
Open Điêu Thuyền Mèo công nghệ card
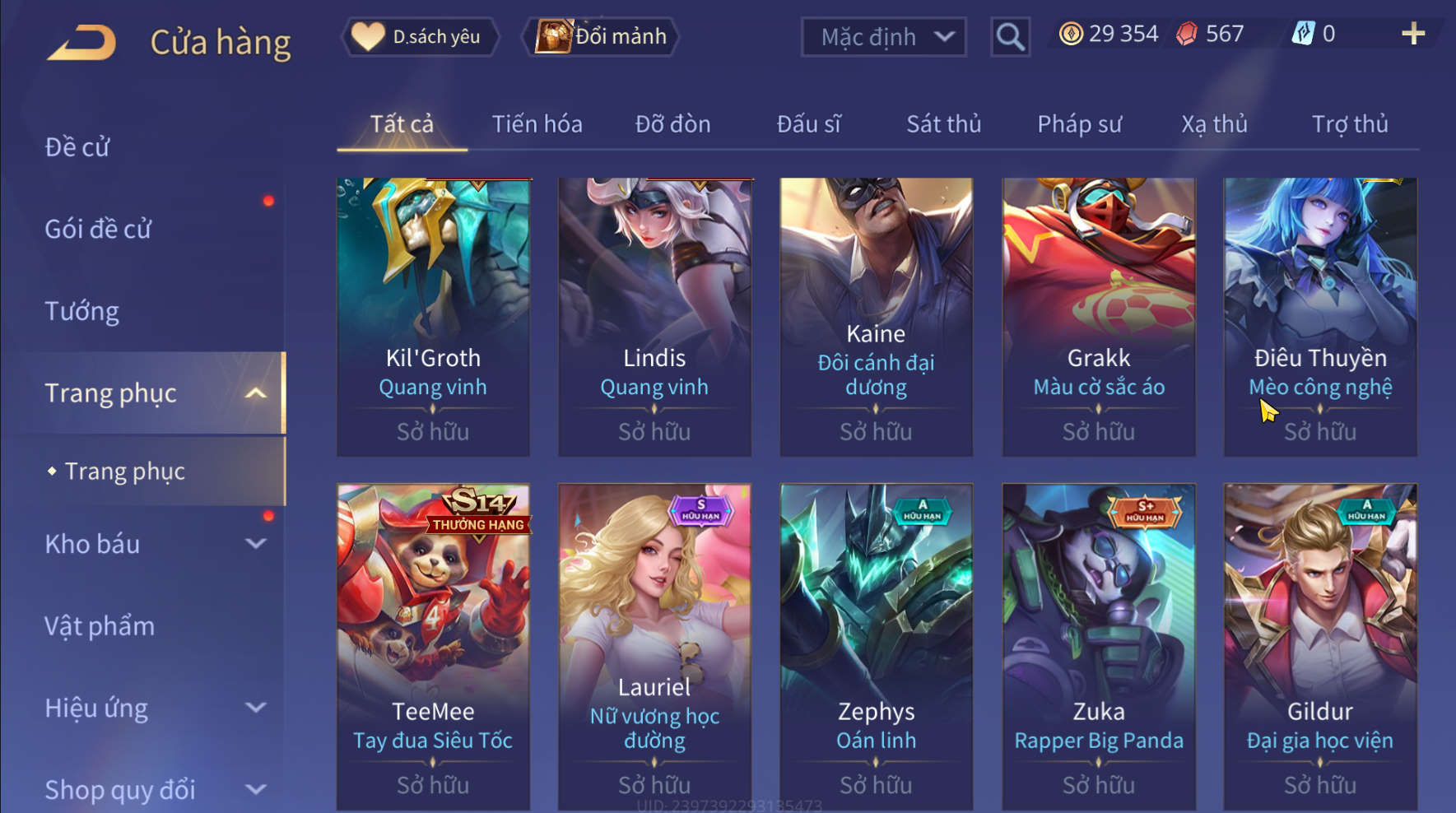[1320, 317]
